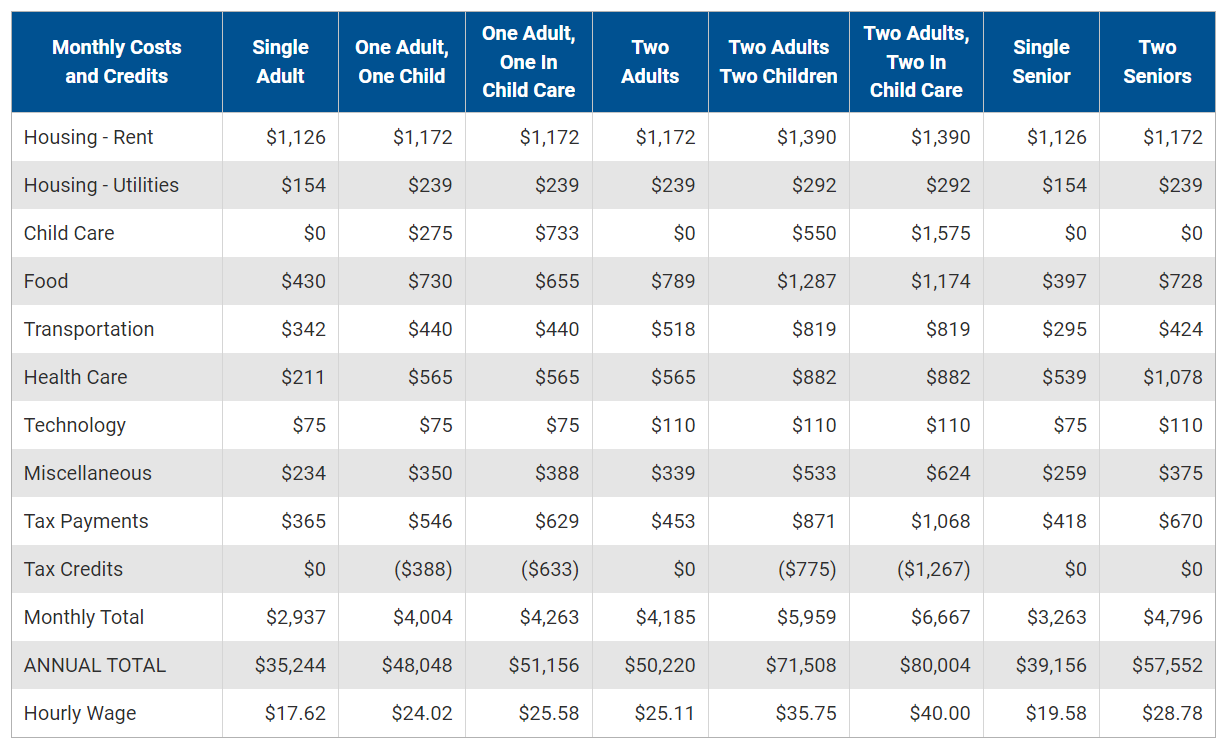Select the Transportation row label
1227x750 pixels.
[x=89, y=329]
